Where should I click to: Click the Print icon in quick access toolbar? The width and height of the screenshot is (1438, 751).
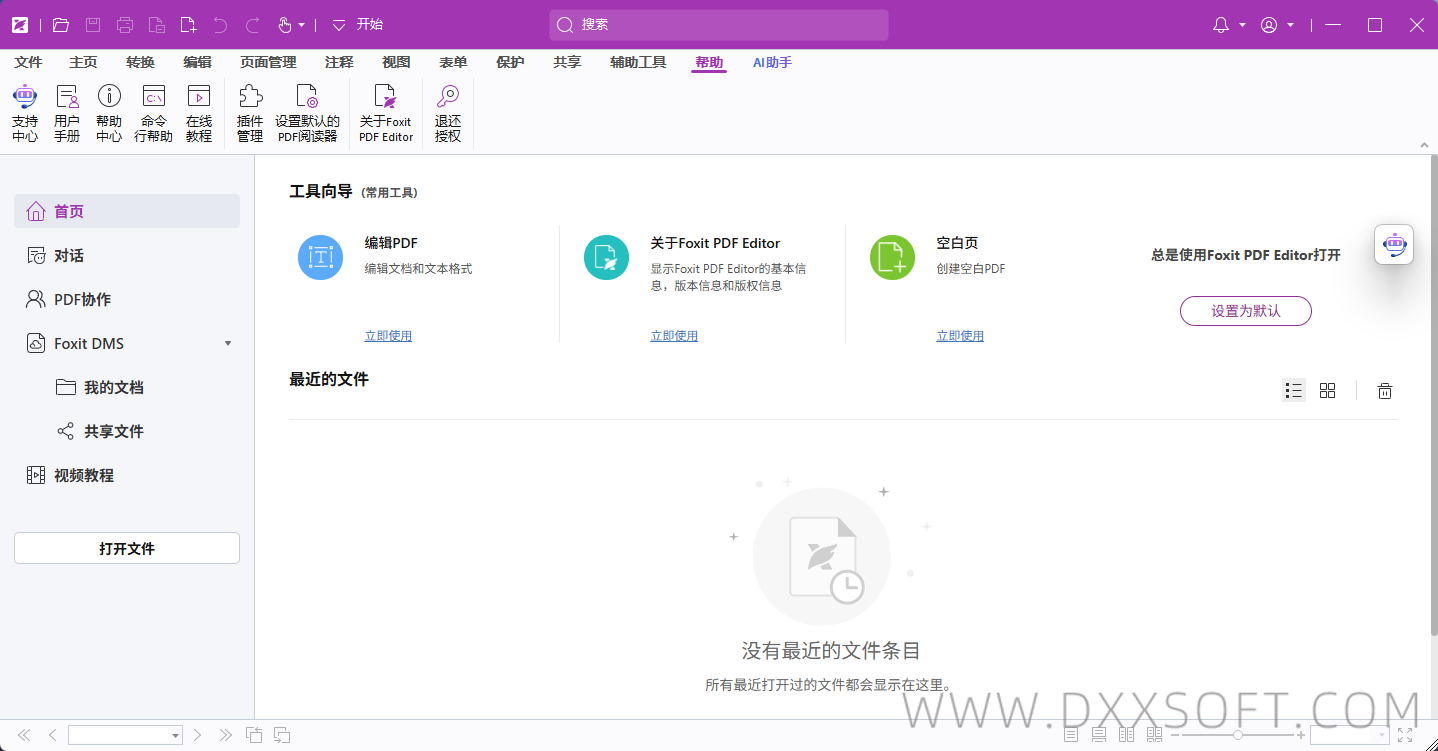tap(125, 25)
